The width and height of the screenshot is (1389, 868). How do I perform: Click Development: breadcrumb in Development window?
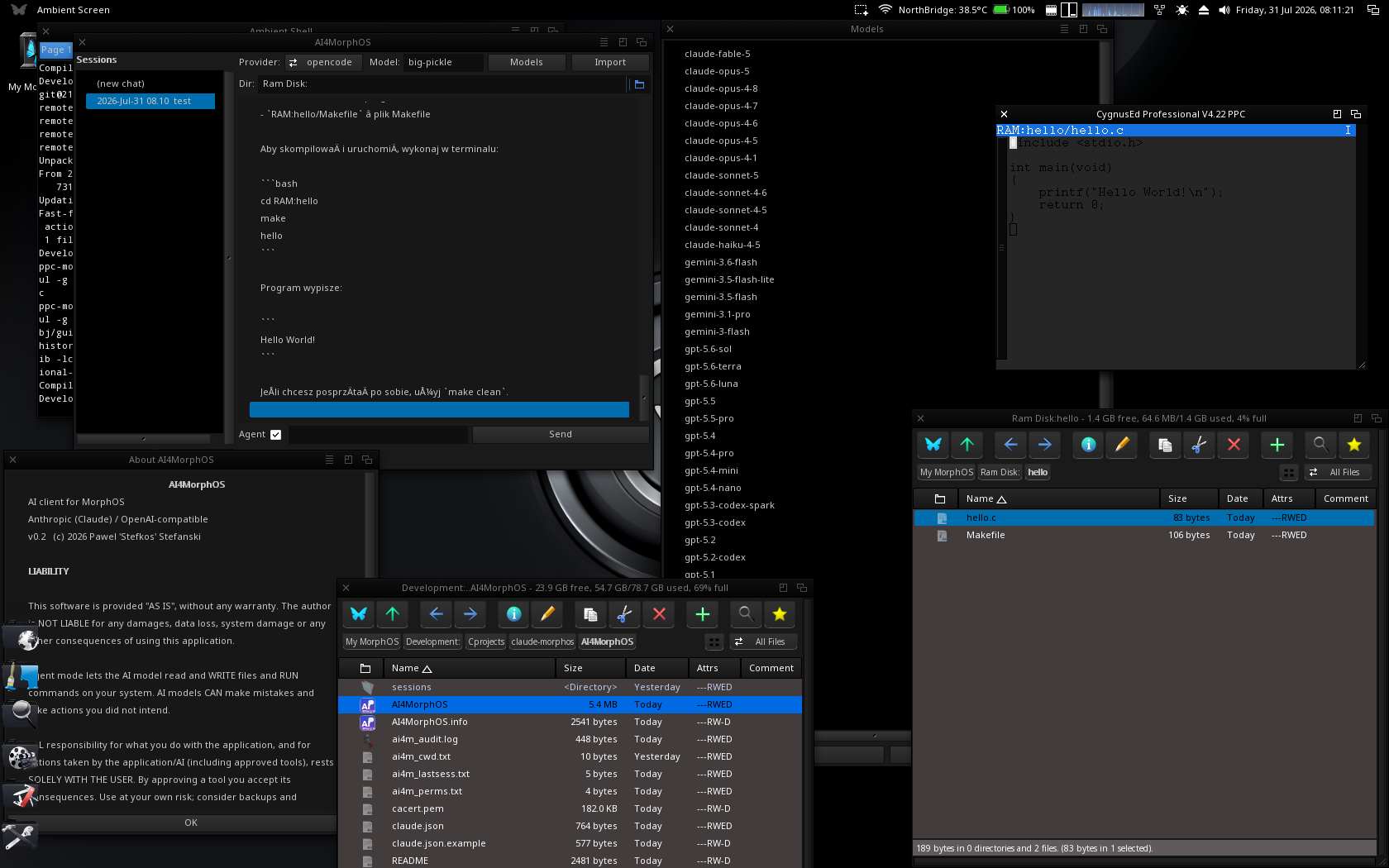click(x=433, y=642)
